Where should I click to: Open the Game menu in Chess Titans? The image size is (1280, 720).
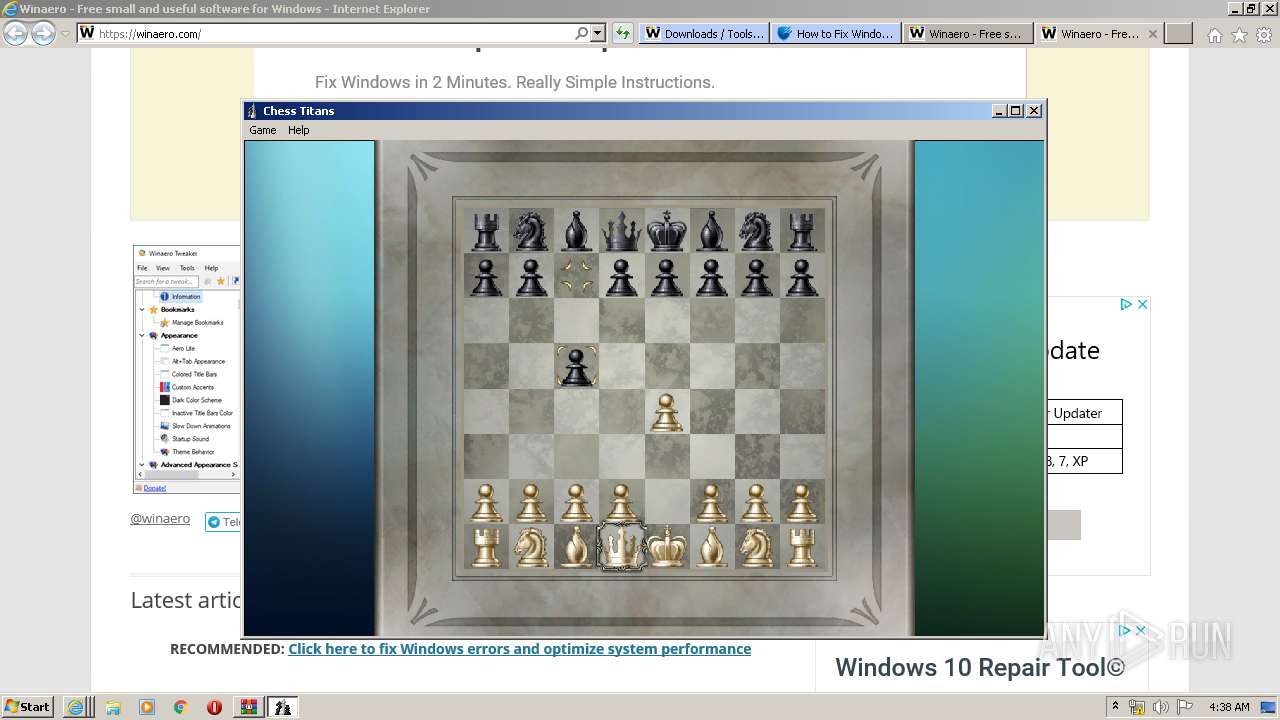(x=263, y=130)
